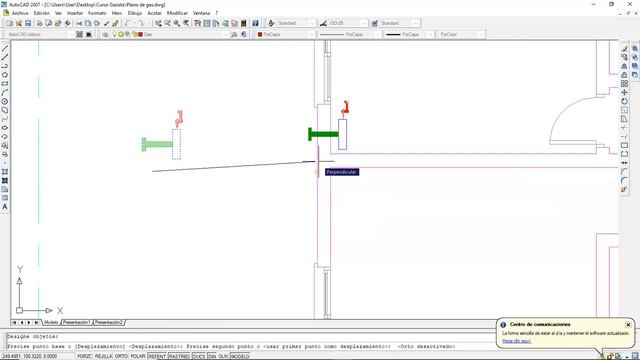Click the Pan realtime icon

158,23
